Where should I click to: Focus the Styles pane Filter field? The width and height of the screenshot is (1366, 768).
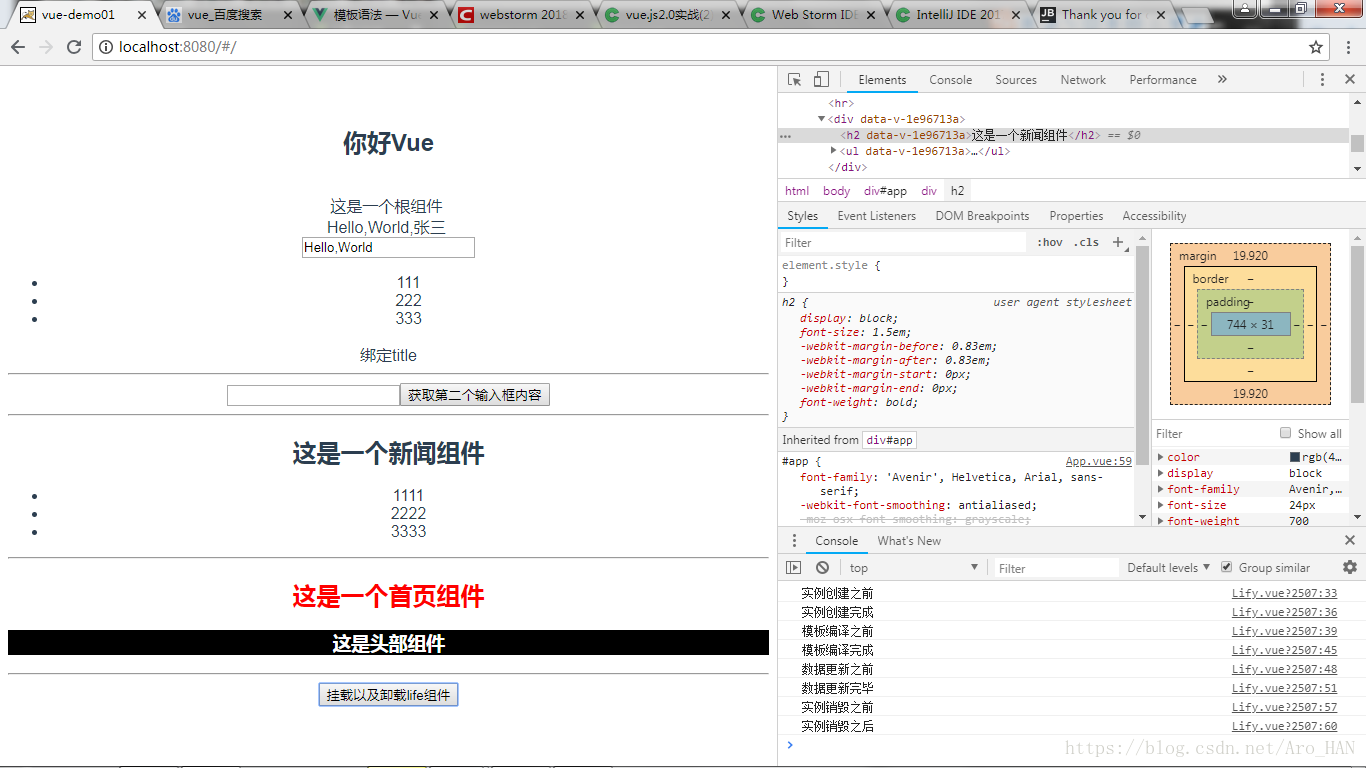tap(904, 242)
